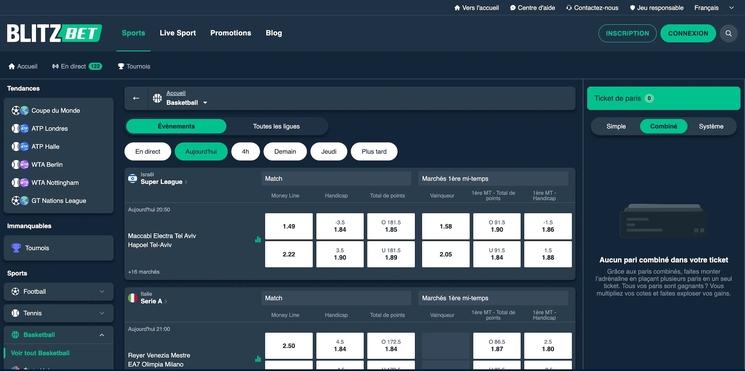Open Super League chevron link
This screenshot has width=745, height=371.
click(x=186, y=182)
